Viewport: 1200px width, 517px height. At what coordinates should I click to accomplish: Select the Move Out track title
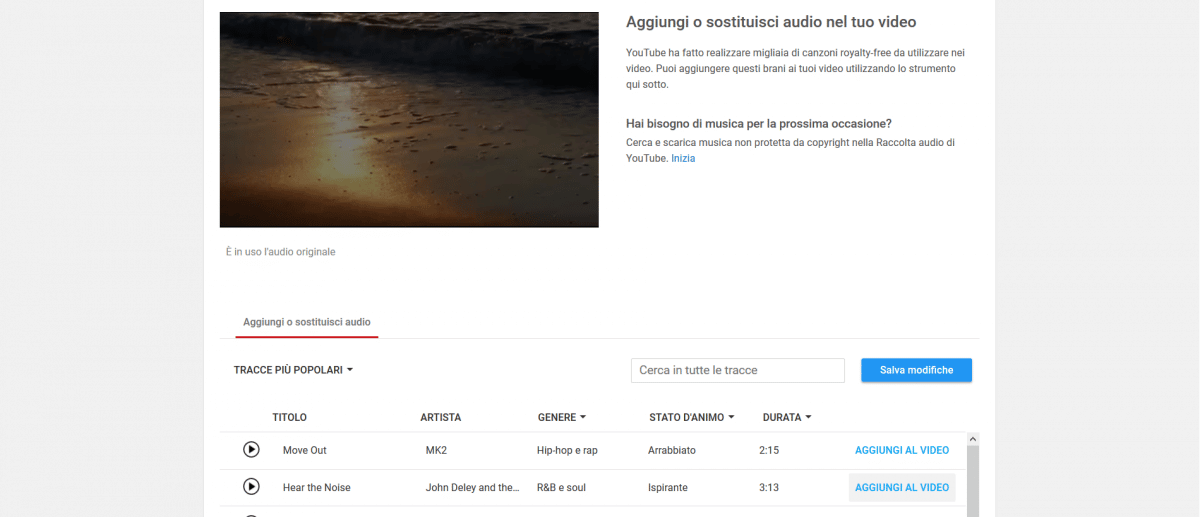pos(304,450)
